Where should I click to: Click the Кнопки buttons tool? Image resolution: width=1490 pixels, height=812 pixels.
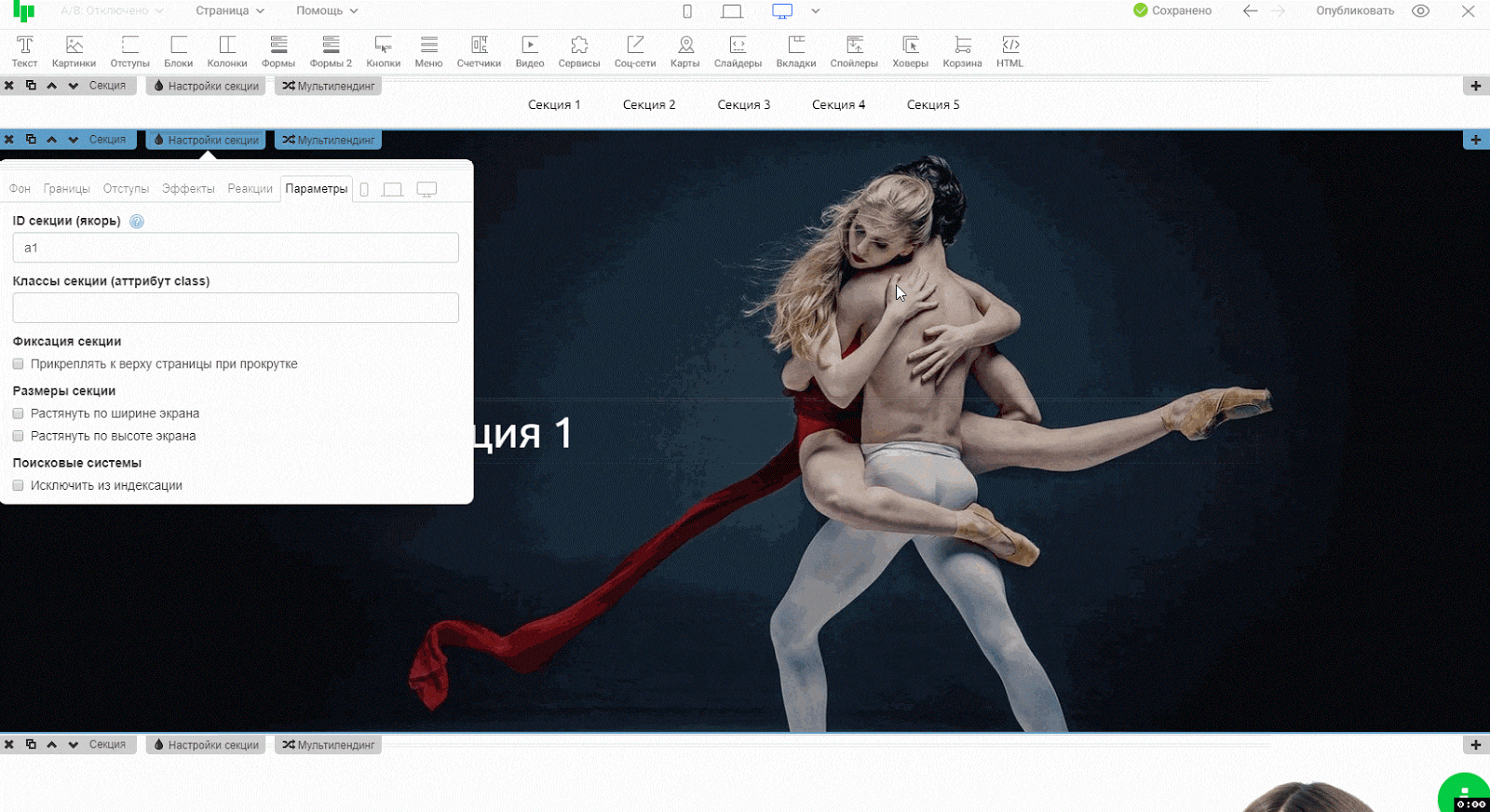[x=383, y=51]
